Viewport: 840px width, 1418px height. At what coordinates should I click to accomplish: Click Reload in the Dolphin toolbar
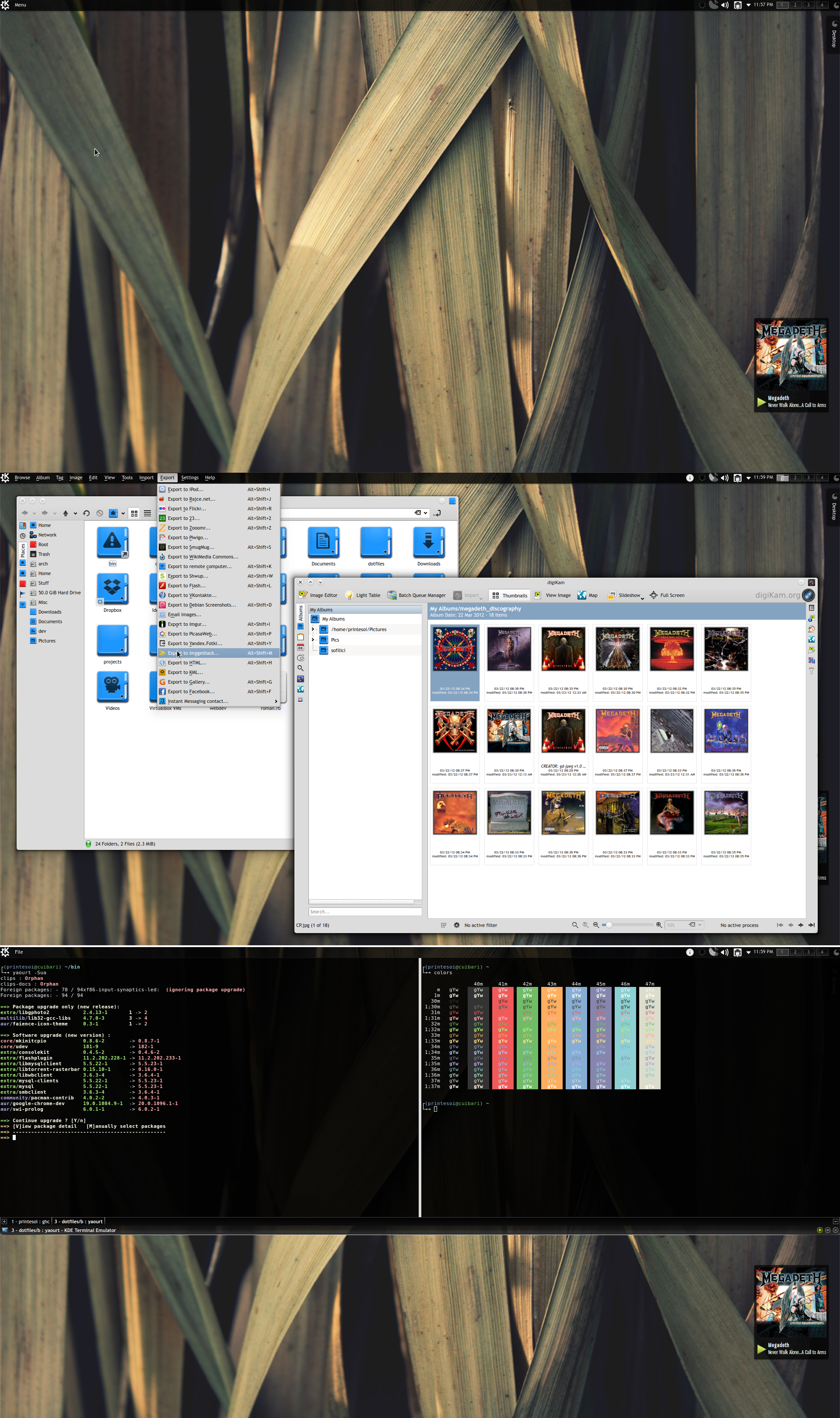[87, 513]
